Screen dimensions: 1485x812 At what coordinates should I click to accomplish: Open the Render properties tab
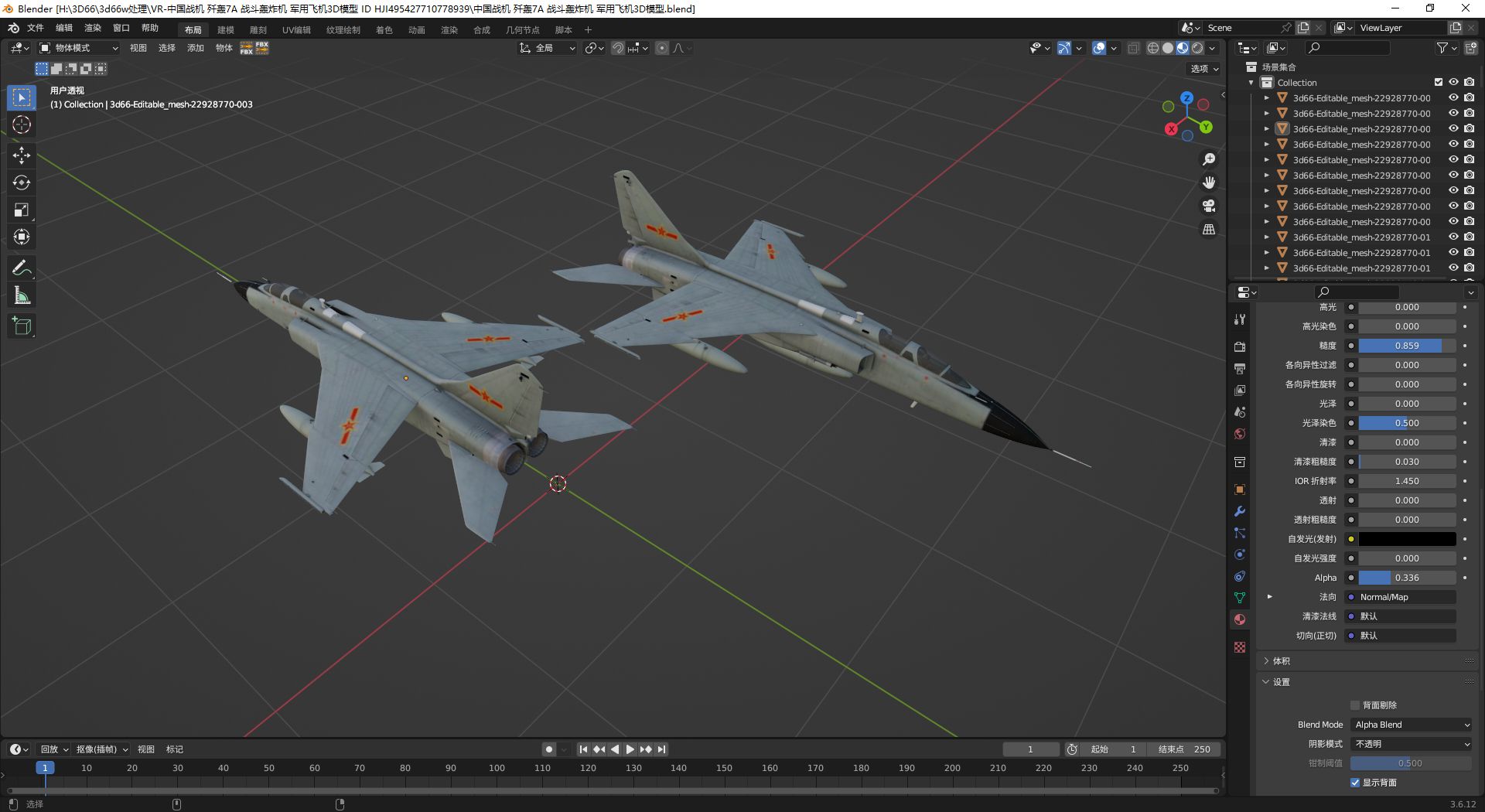[x=1240, y=346]
